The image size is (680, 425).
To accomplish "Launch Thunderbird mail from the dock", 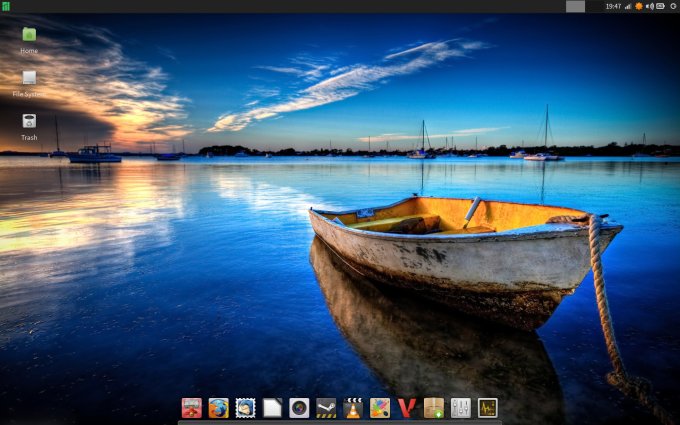I will click(x=245, y=408).
